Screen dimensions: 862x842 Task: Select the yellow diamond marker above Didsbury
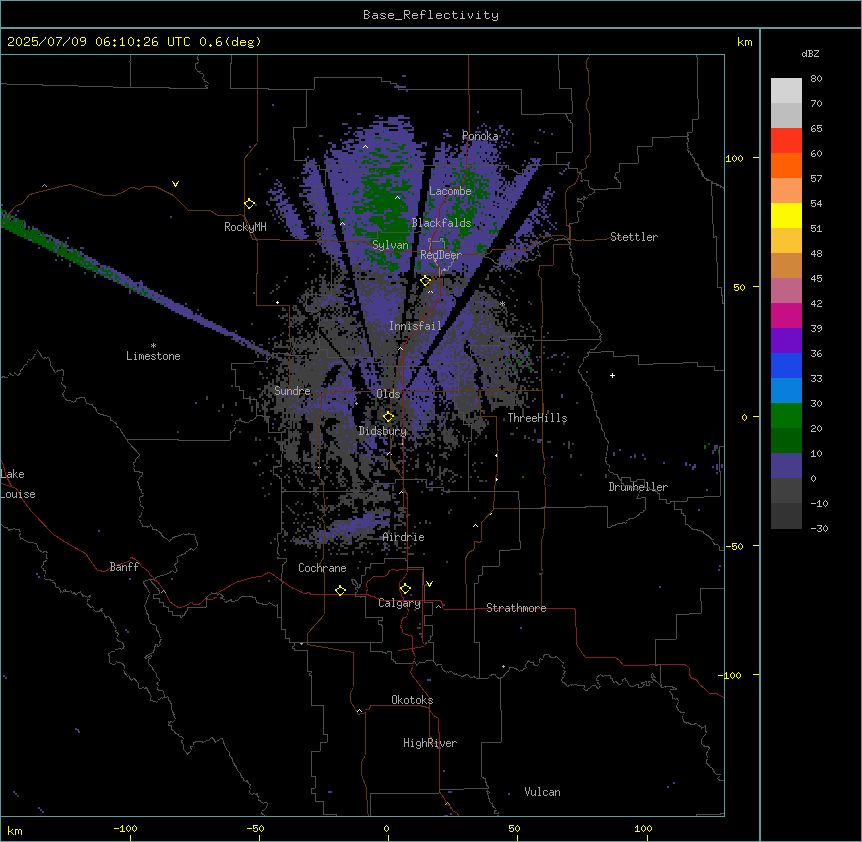click(388, 417)
